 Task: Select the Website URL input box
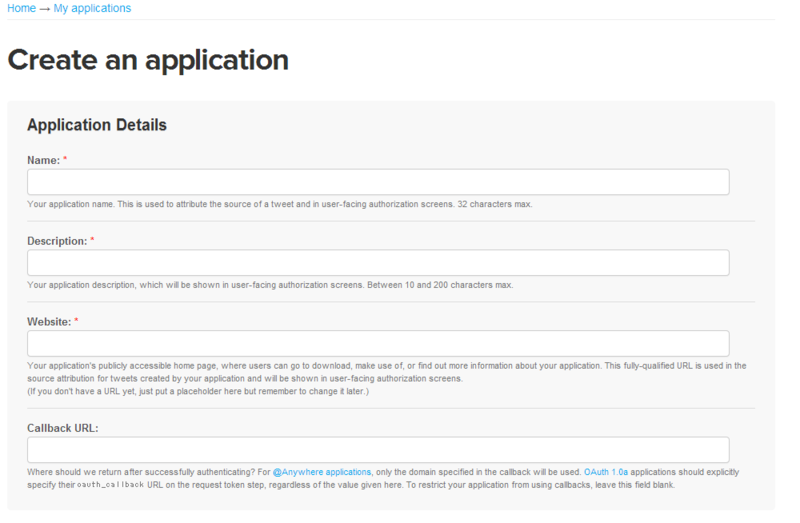(x=378, y=343)
